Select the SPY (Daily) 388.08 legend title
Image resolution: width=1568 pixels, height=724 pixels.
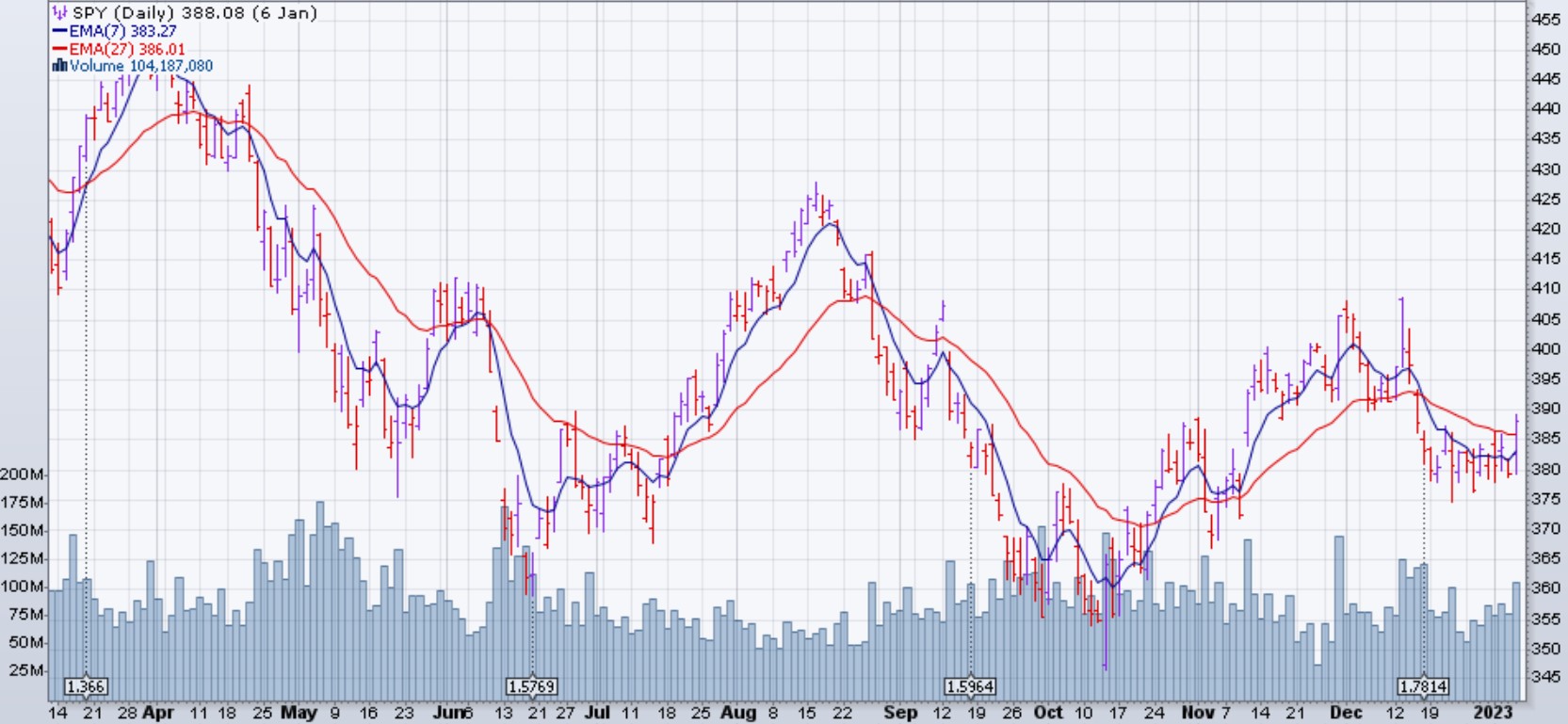pyautogui.click(x=194, y=13)
